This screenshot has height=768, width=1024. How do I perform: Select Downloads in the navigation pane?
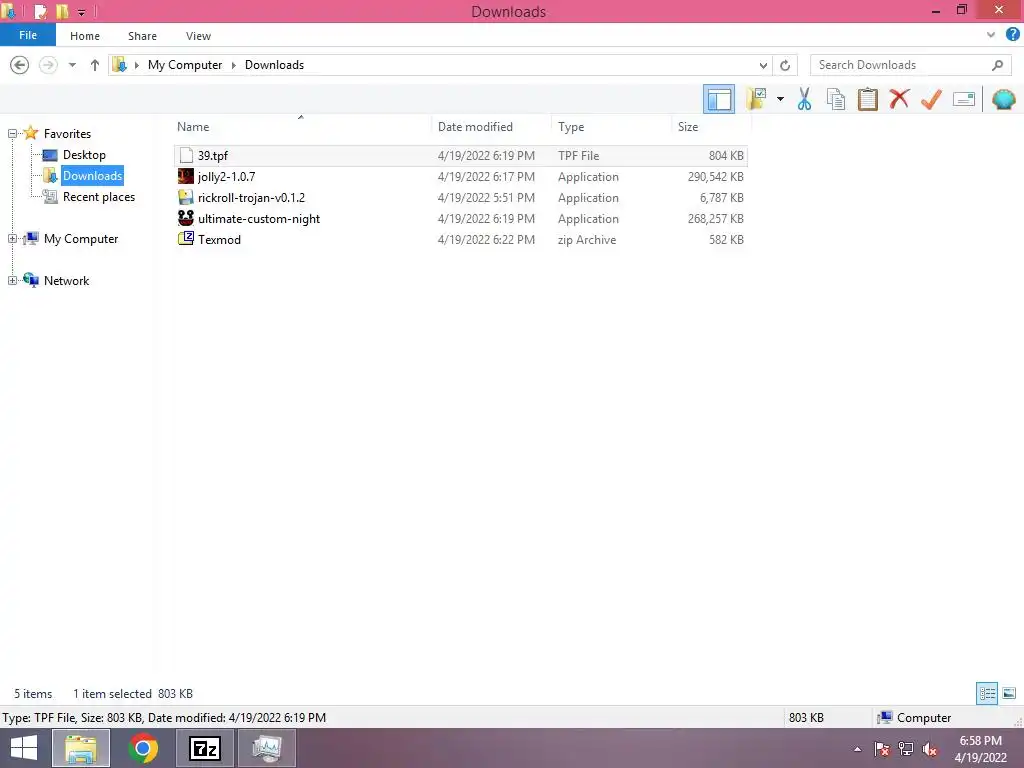point(92,176)
